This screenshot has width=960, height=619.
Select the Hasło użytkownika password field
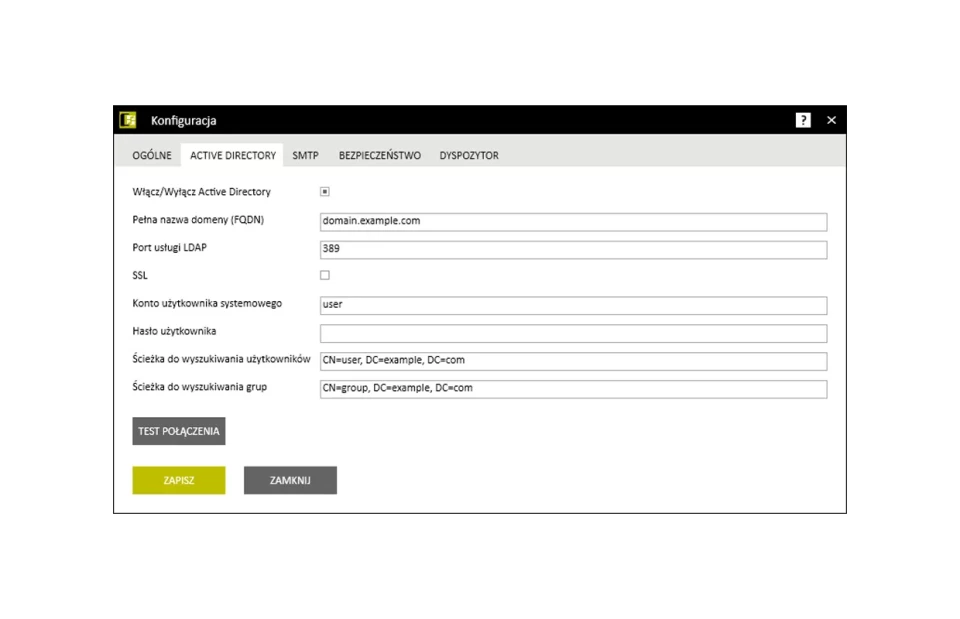[x=573, y=333]
